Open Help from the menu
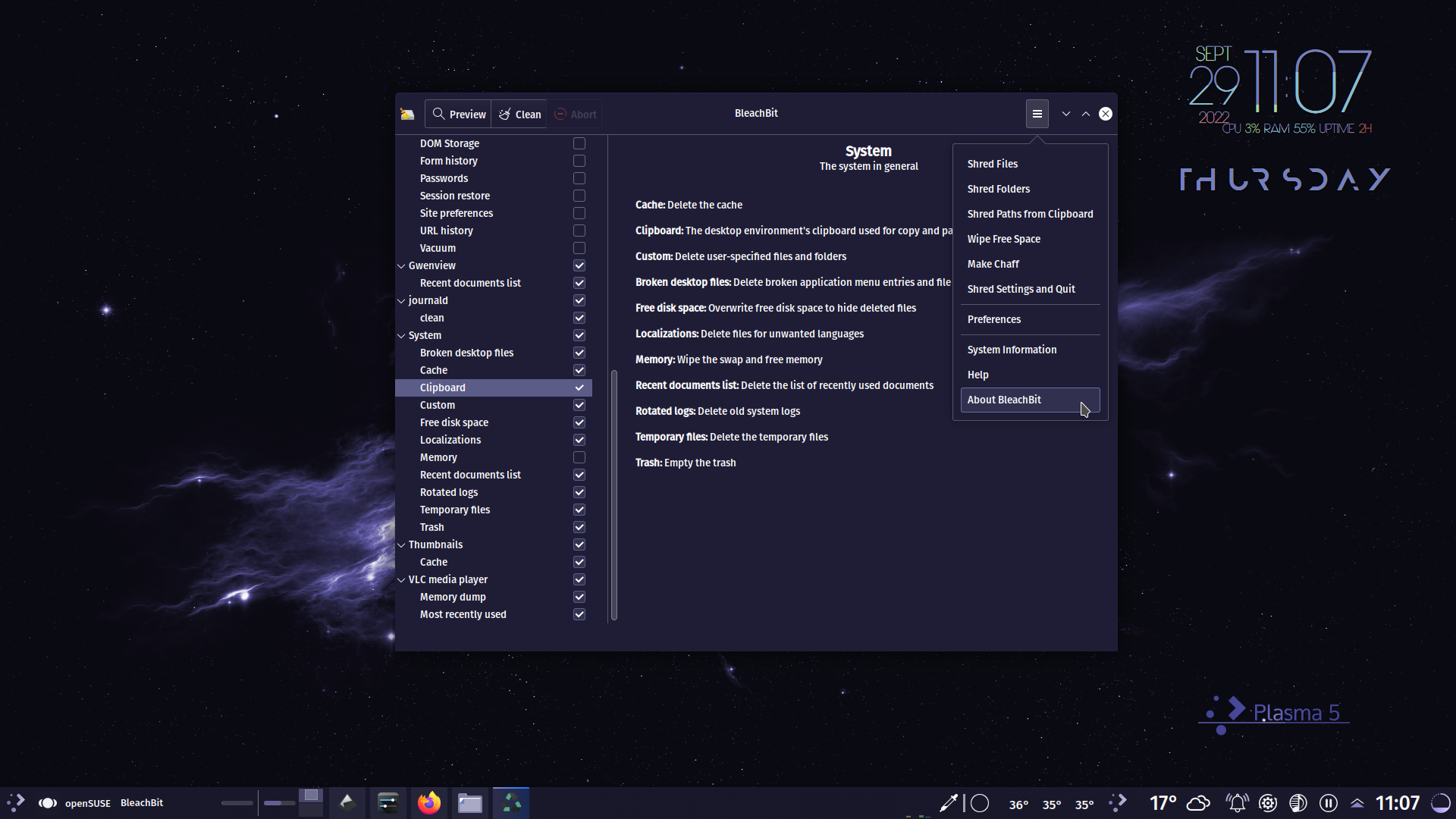Image resolution: width=1456 pixels, height=819 pixels. coord(1030,375)
